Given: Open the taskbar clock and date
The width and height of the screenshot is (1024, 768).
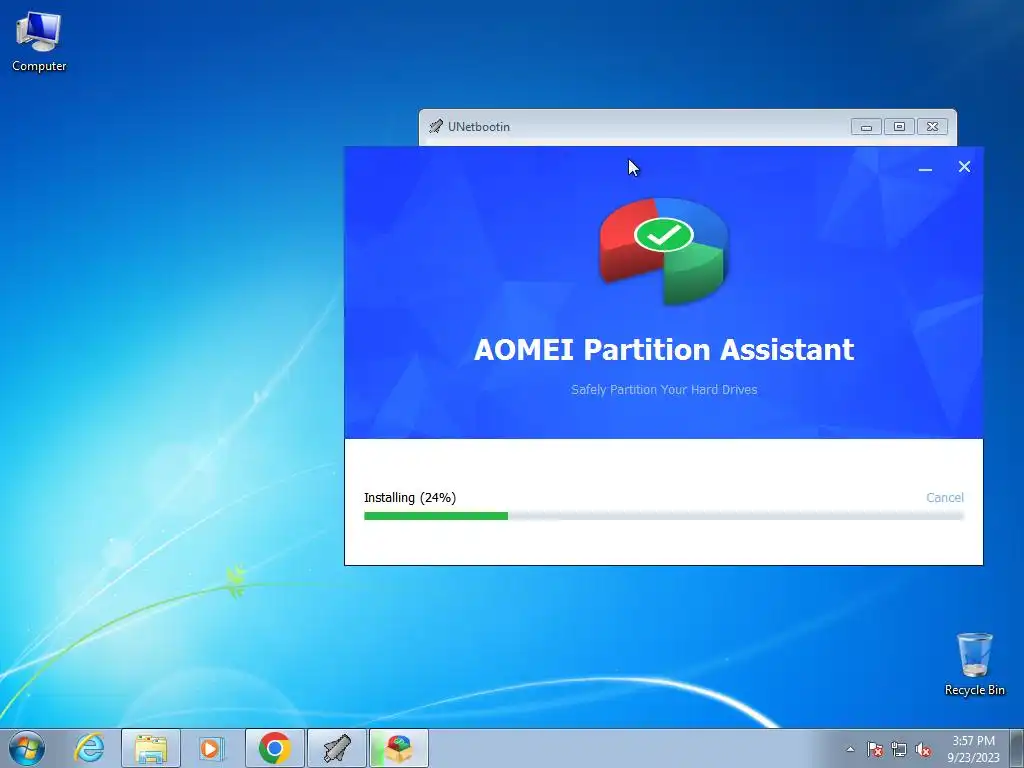Looking at the screenshot, I should (x=973, y=749).
